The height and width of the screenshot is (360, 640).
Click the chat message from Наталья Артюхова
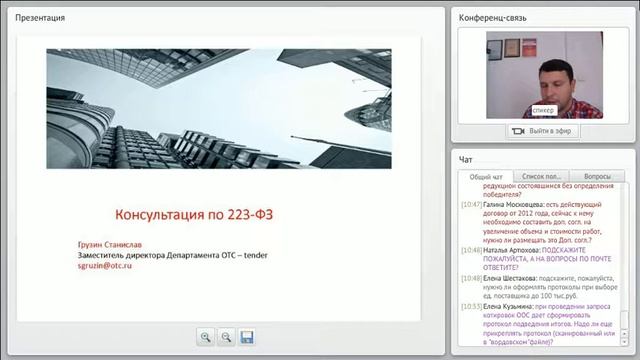coord(539,259)
